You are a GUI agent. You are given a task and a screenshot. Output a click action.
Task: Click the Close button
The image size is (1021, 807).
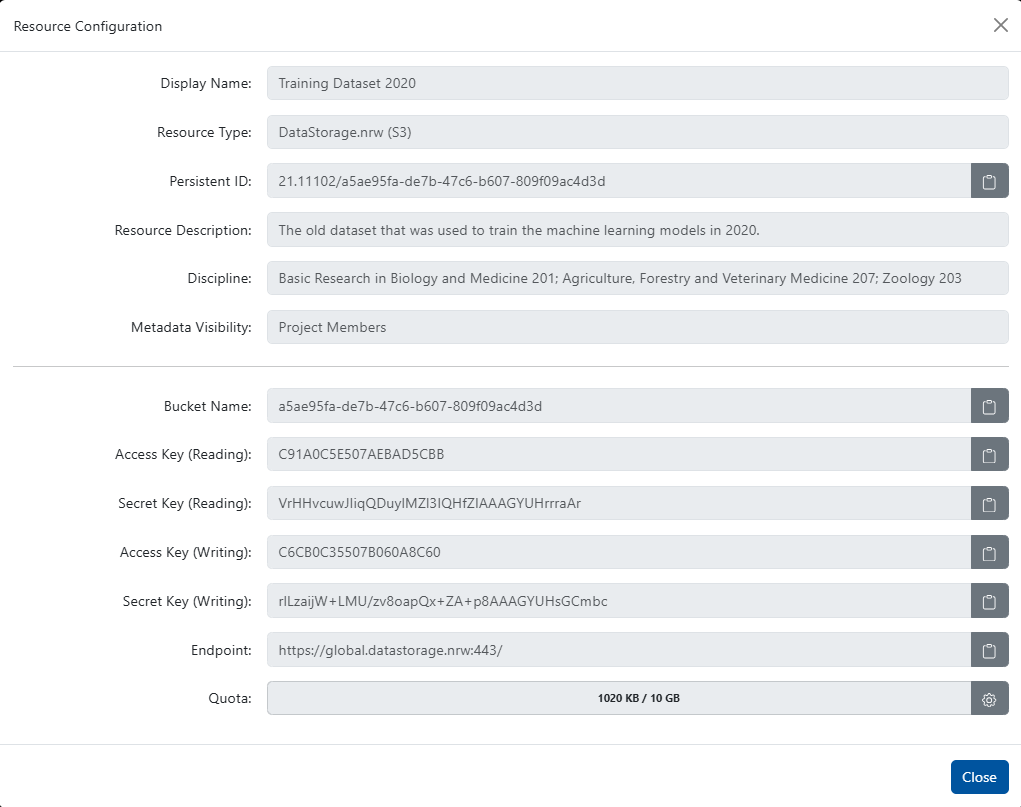979,777
